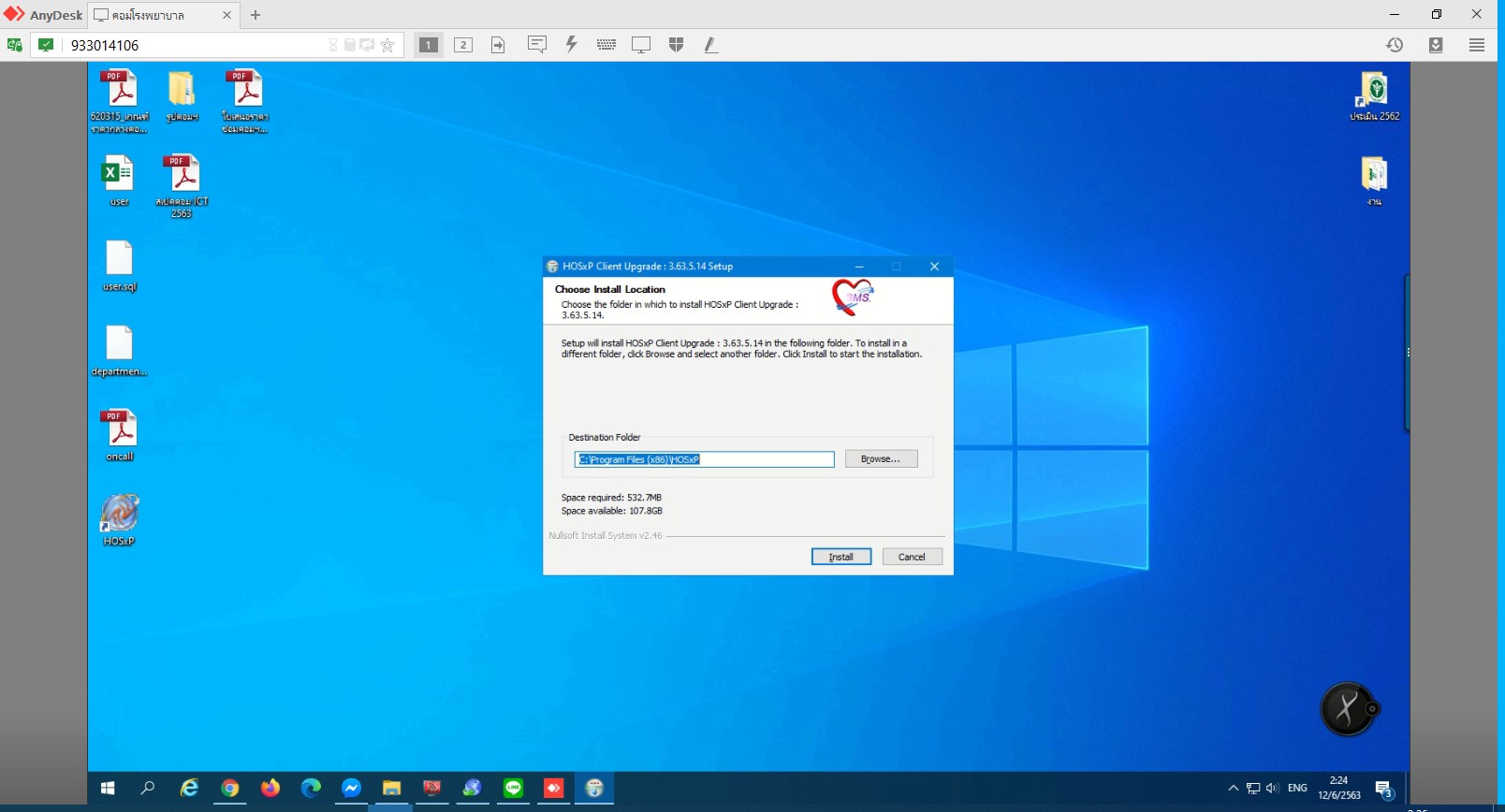Open AnyDesk keyboard settings icon
Image resolution: width=1505 pixels, height=812 pixels.
[x=606, y=45]
